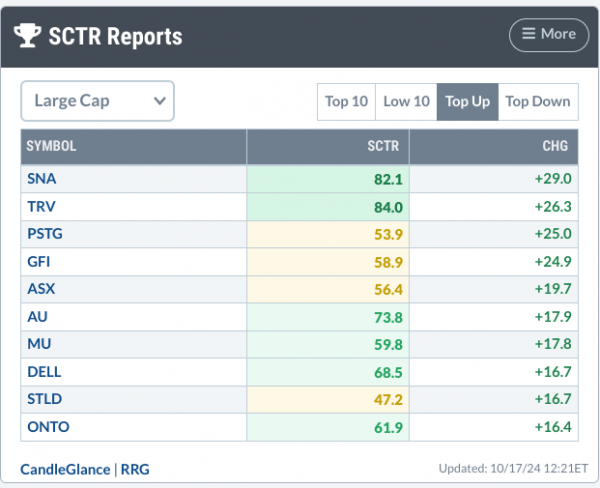This screenshot has height=488, width=600.
Task: Click the SCTR value 56.4
Action: coord(388,290)
